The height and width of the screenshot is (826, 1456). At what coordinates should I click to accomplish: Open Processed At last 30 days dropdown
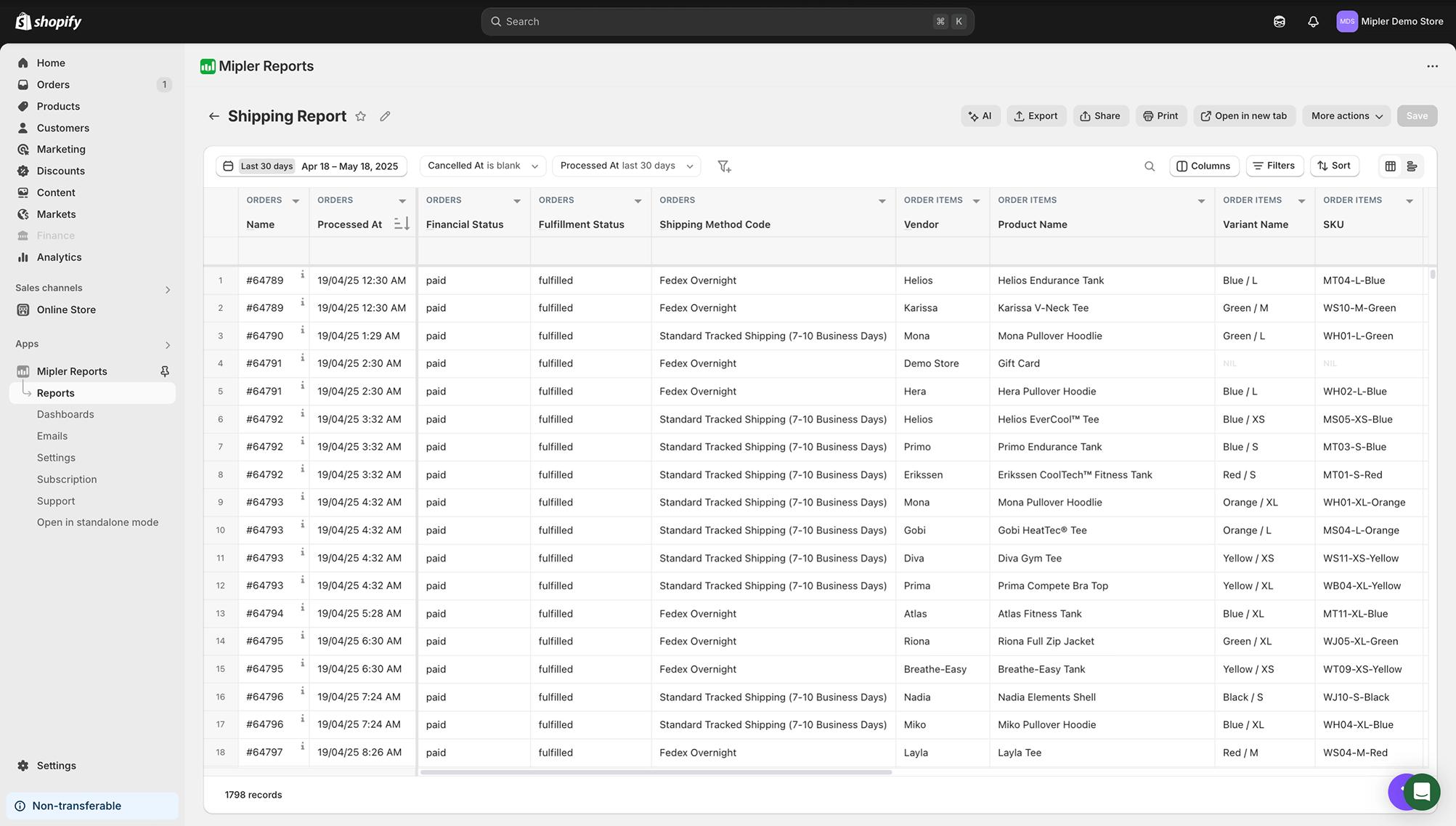[626, 166]
